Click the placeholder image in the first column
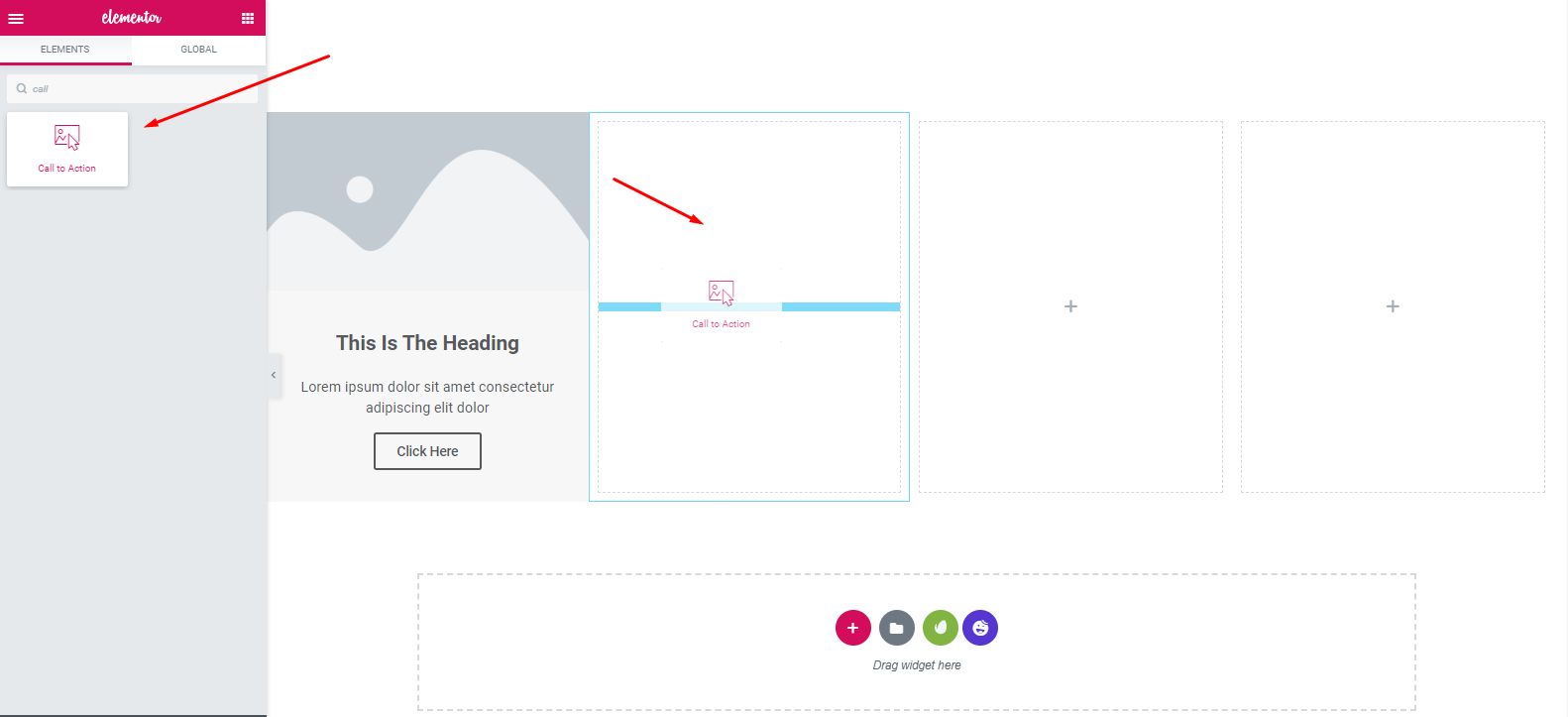 coord(428,201)
